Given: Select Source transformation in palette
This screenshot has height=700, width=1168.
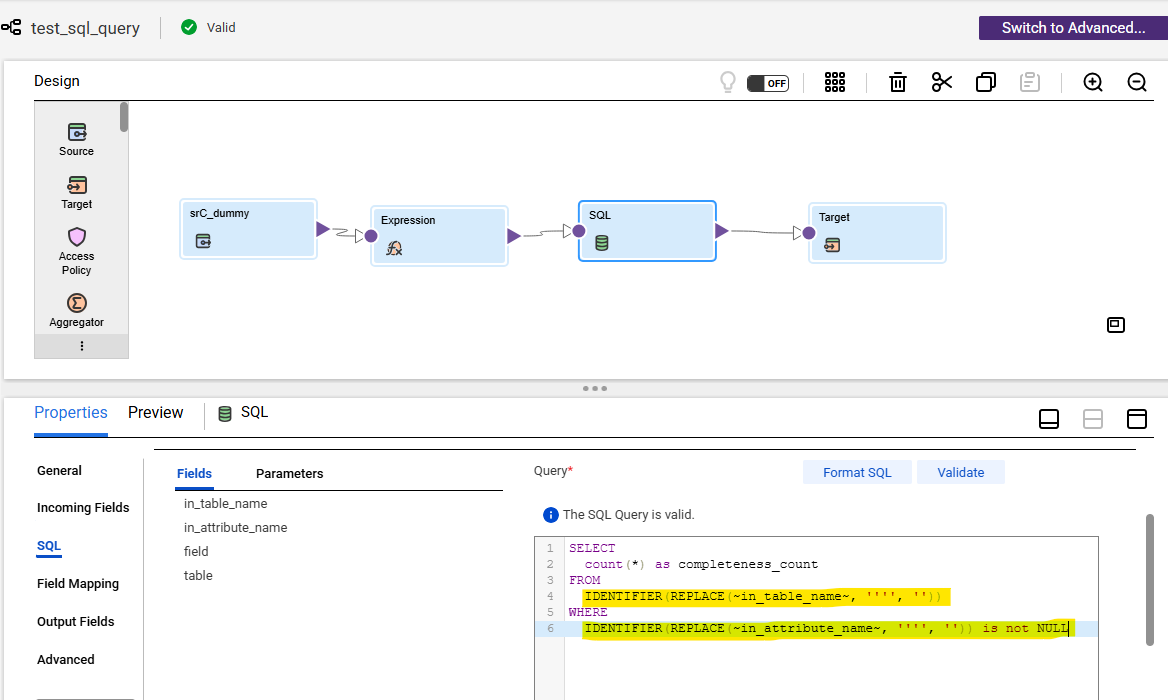Looking at the screenshot, I should pyautogui.click(x=77, y=140).
